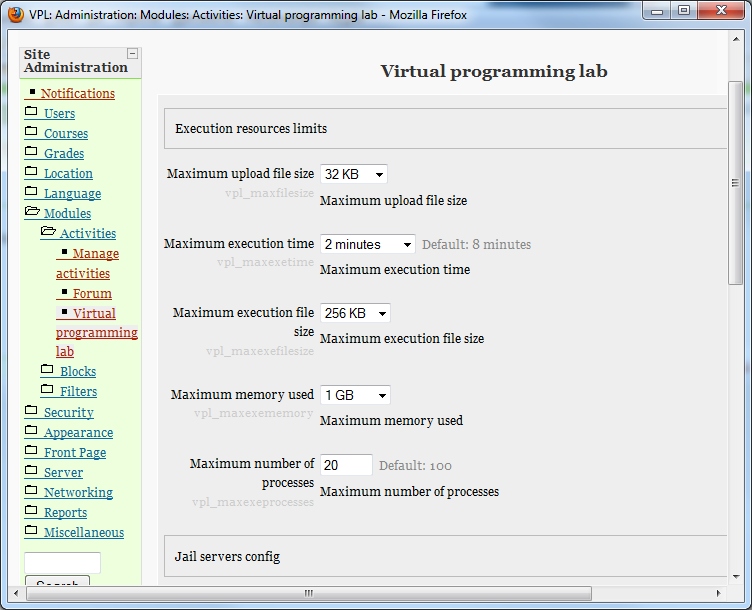Image resolution: width=752 pixels, height=610 pixels.
Task: Open the Activities subsection link
Action: point(88,234)
